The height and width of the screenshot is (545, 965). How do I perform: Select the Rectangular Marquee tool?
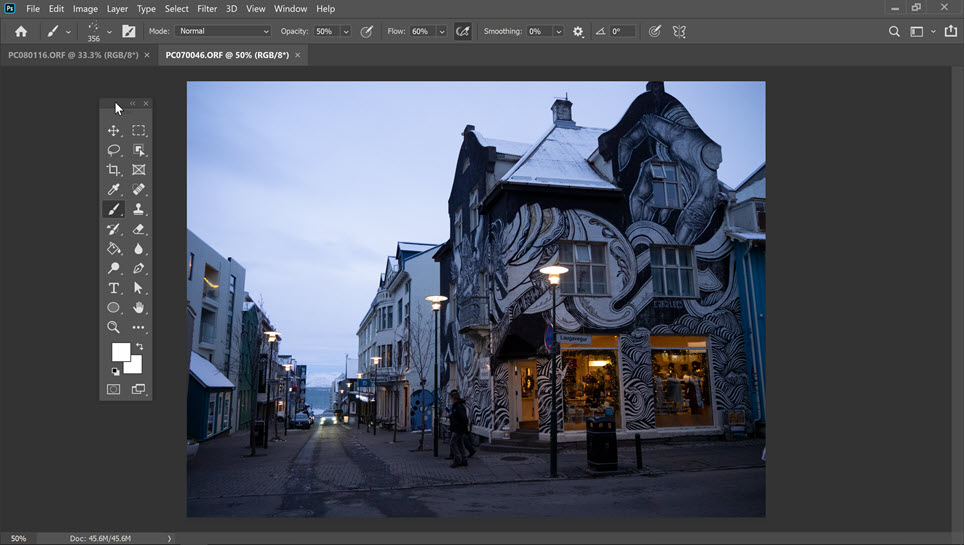pos(138,130)
